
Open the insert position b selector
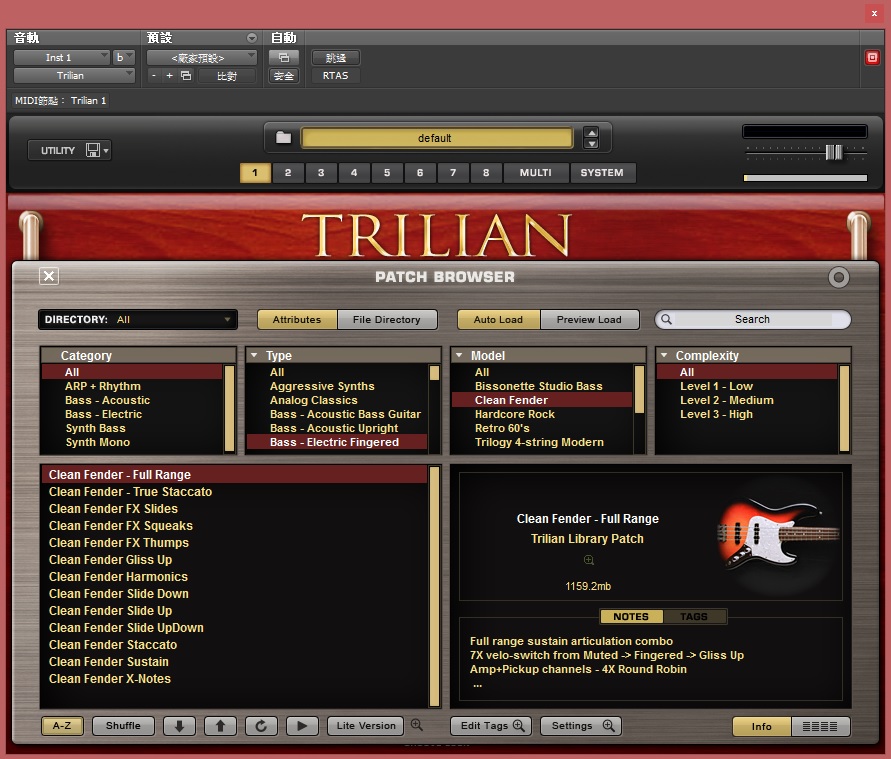tap(123, 57)
